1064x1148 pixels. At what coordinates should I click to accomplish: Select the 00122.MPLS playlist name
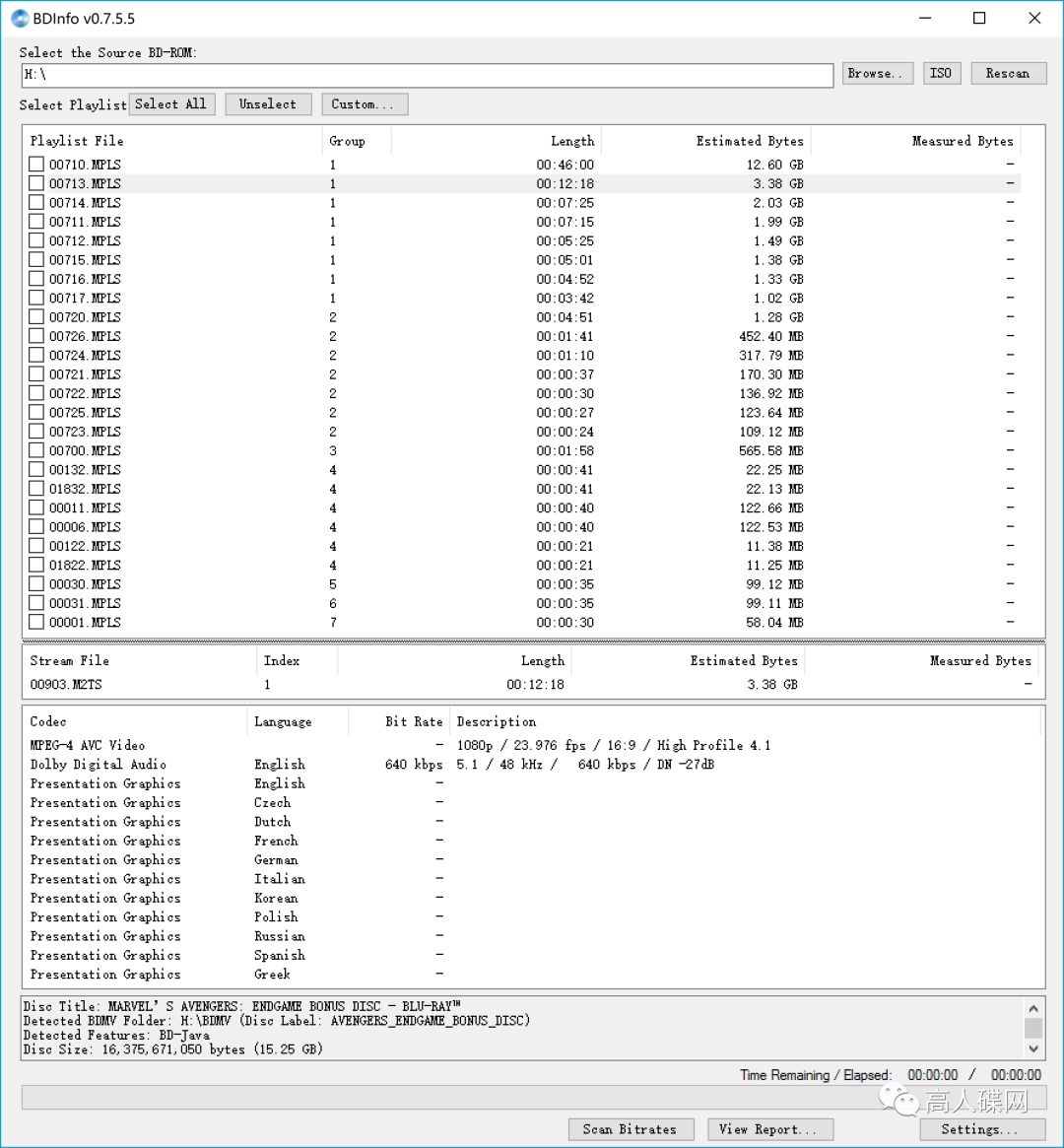pos(85,546)
